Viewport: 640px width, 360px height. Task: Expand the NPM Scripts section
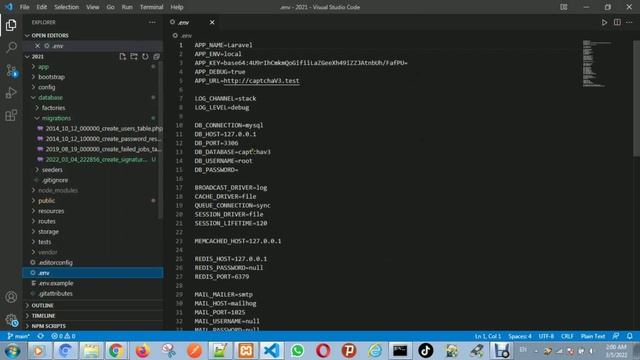coord(93,326)
